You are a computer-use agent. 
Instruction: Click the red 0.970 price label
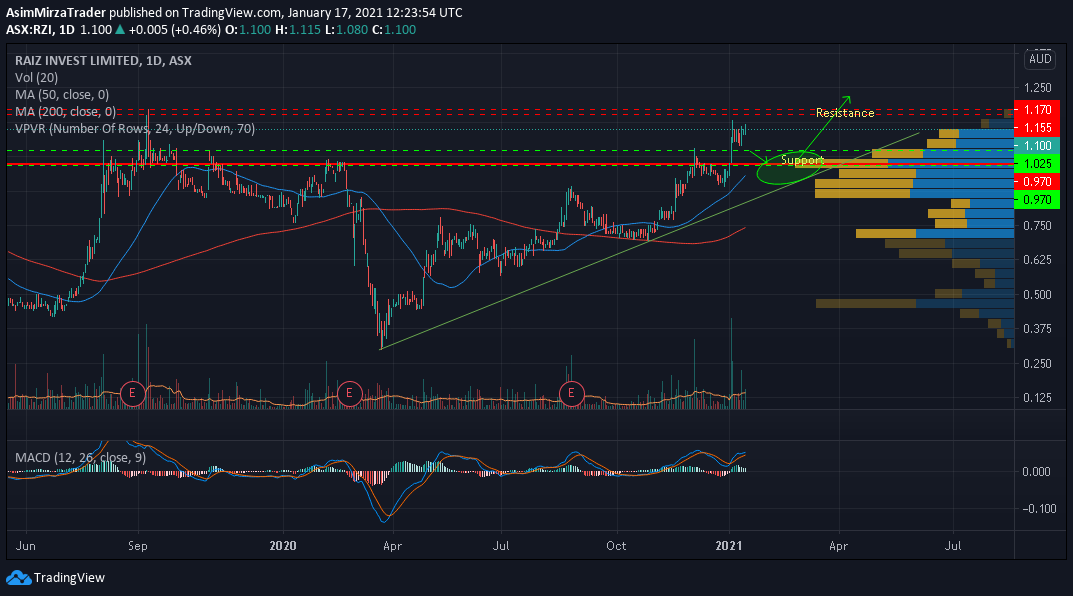(x=1037, y=181)
